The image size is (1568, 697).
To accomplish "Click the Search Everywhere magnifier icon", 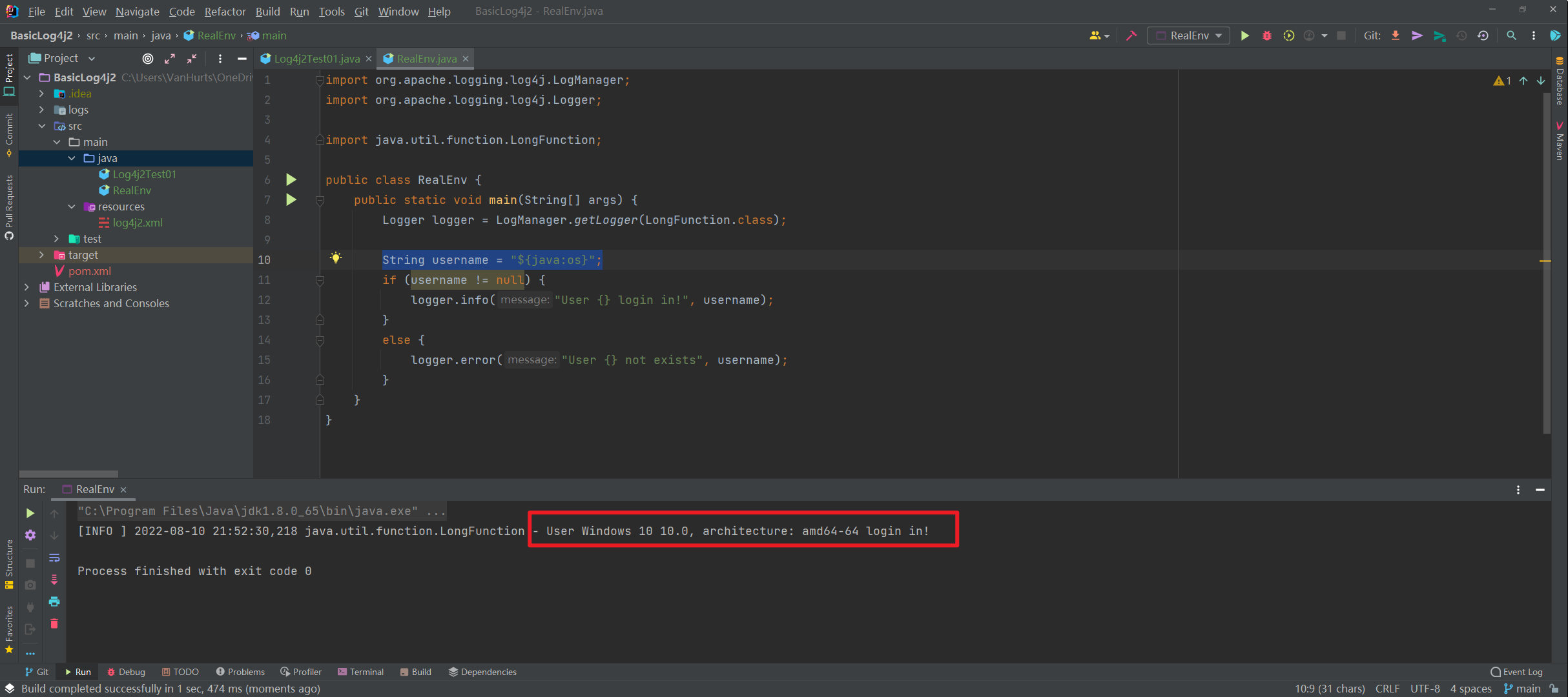I will tap(1511, 35).
